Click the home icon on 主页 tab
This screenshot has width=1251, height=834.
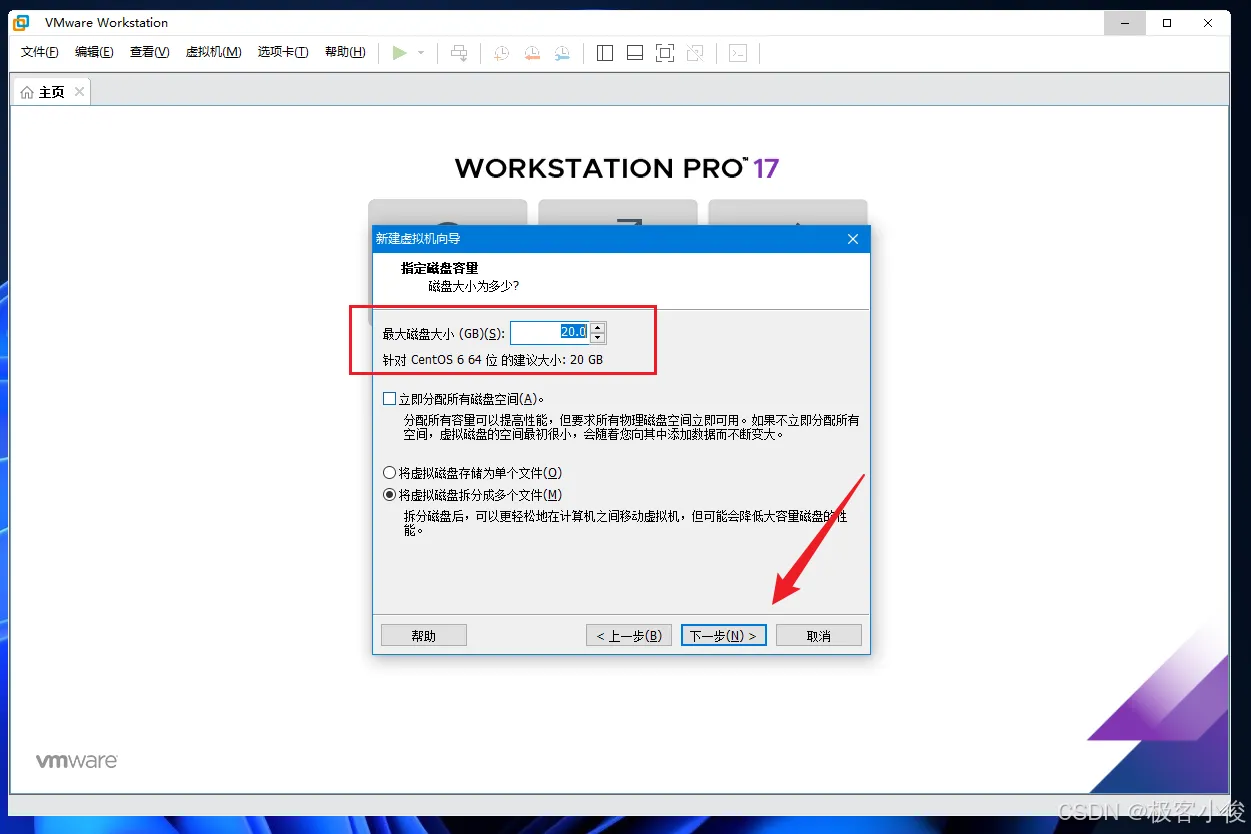click(x=27, y=92)
